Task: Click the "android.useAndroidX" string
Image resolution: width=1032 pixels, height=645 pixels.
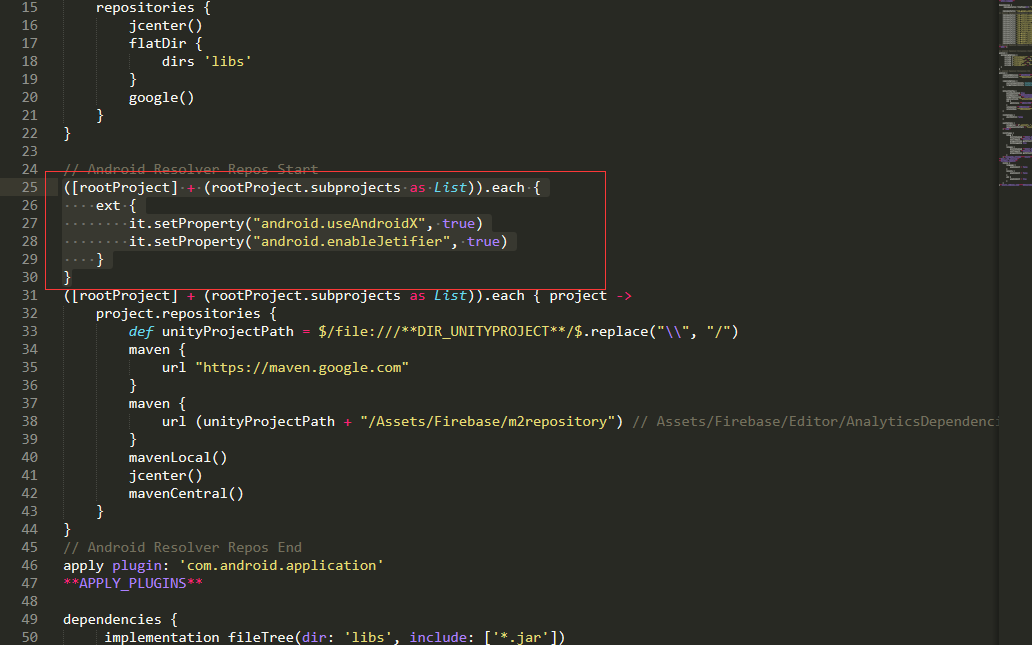Action: [340, 223]
